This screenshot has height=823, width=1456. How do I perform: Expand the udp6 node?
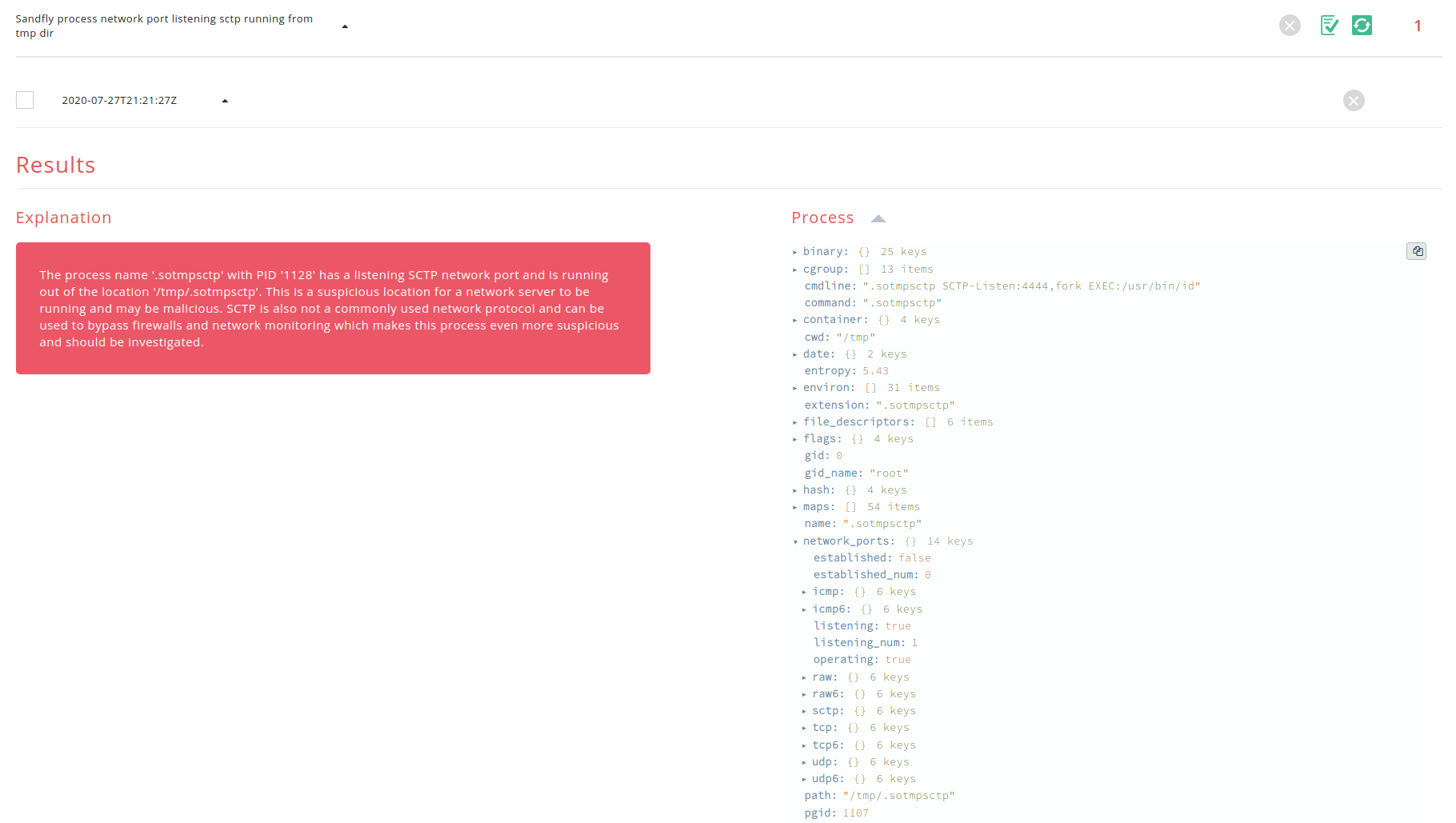tap(804, 779)
